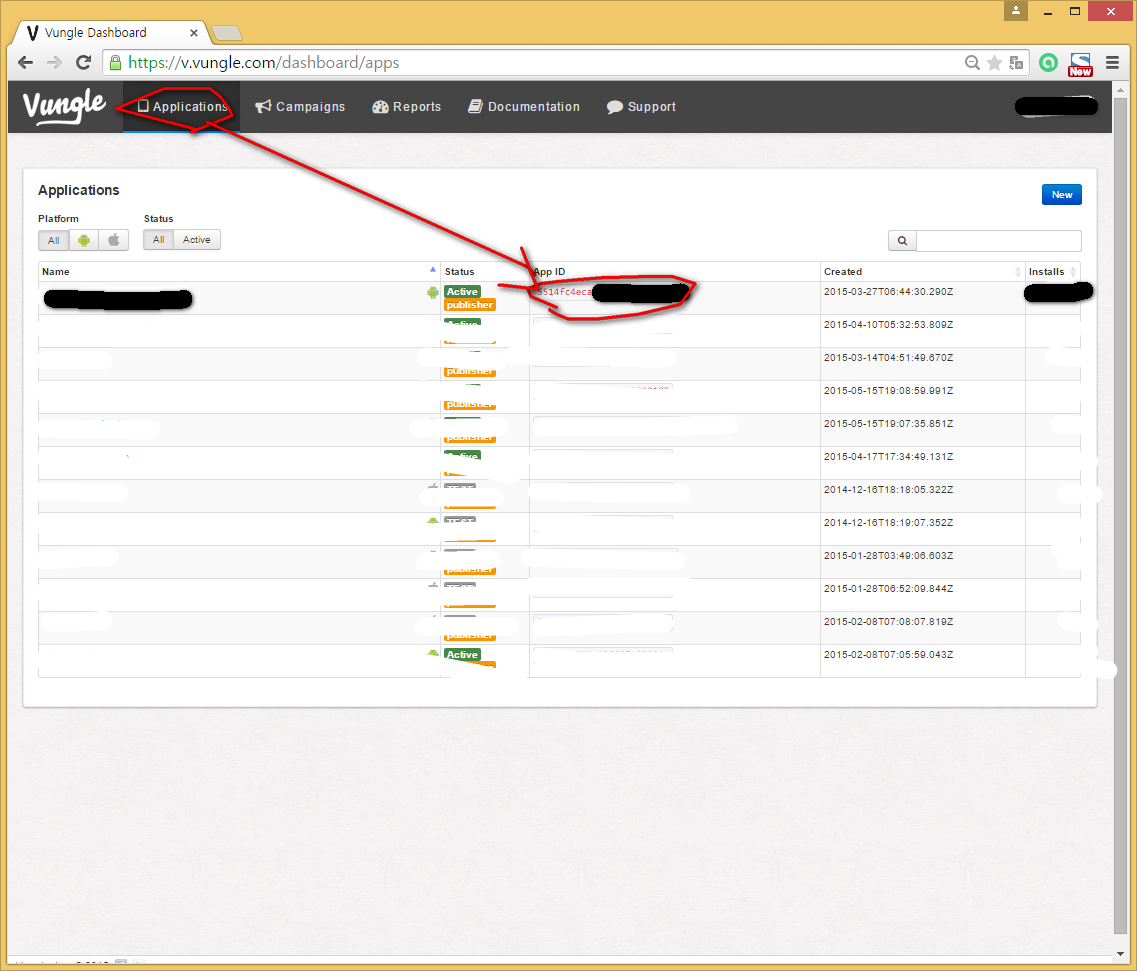Click the page vertical scrollbar

click(x=1120, y=515)
